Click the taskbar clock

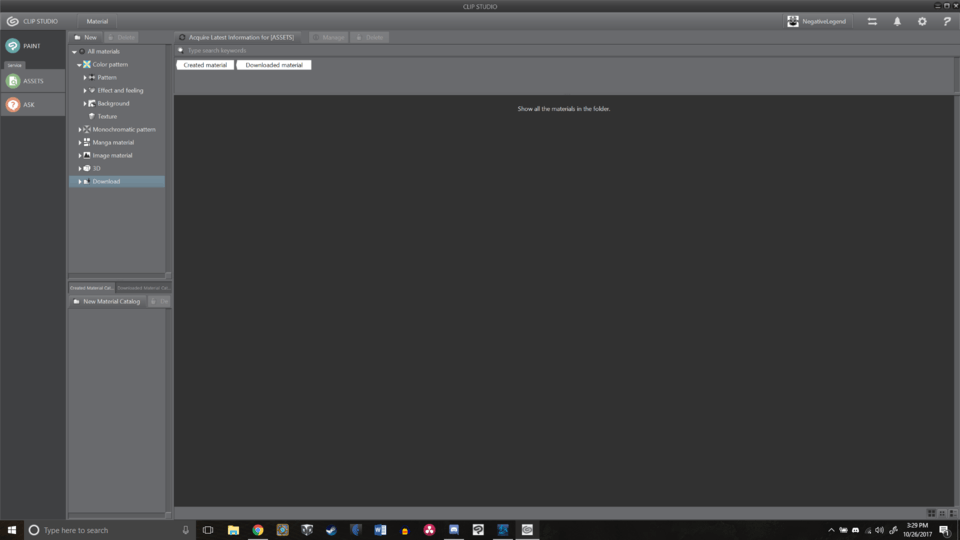tap(917, 530)
